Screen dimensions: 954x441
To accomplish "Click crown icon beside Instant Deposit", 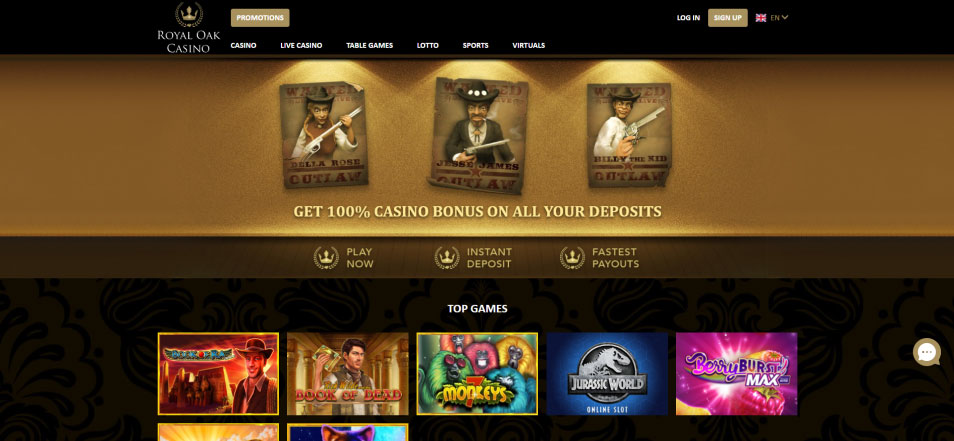I will [447, 258].
